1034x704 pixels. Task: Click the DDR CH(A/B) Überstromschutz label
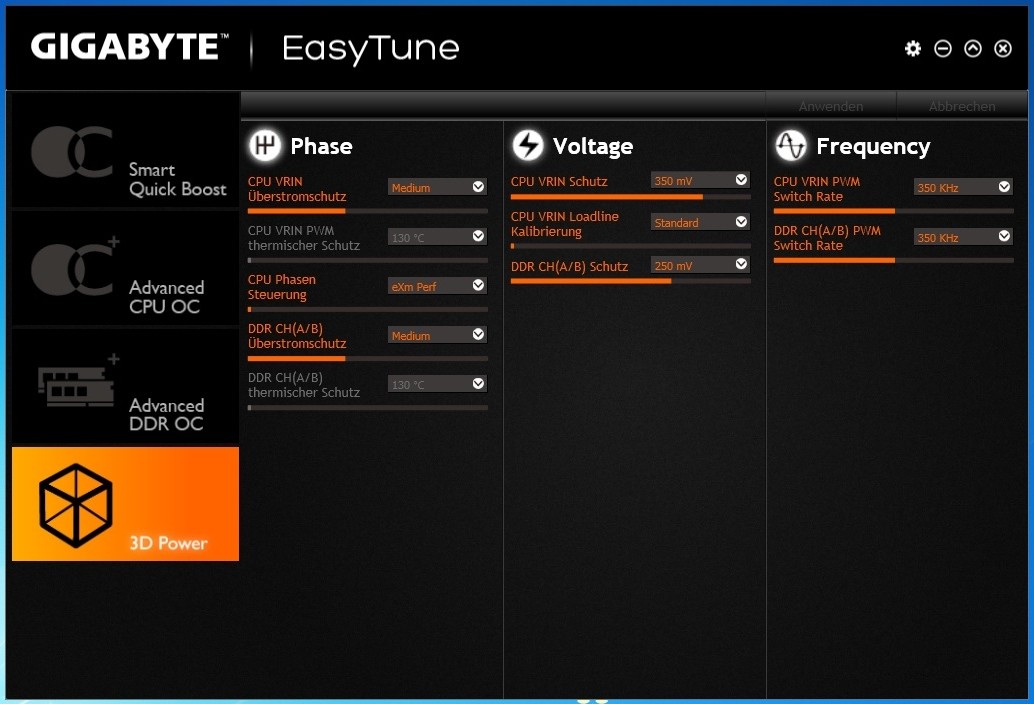pos(297,336)
